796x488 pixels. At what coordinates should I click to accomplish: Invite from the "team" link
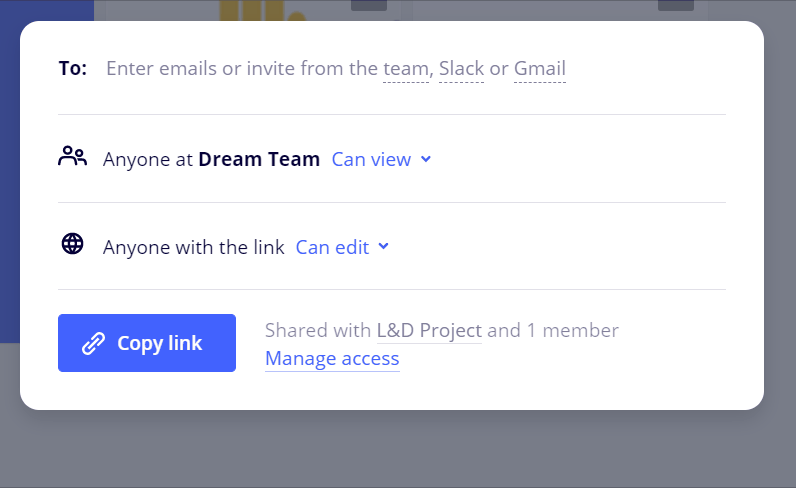pyautogui.click(x=405, y=69)
